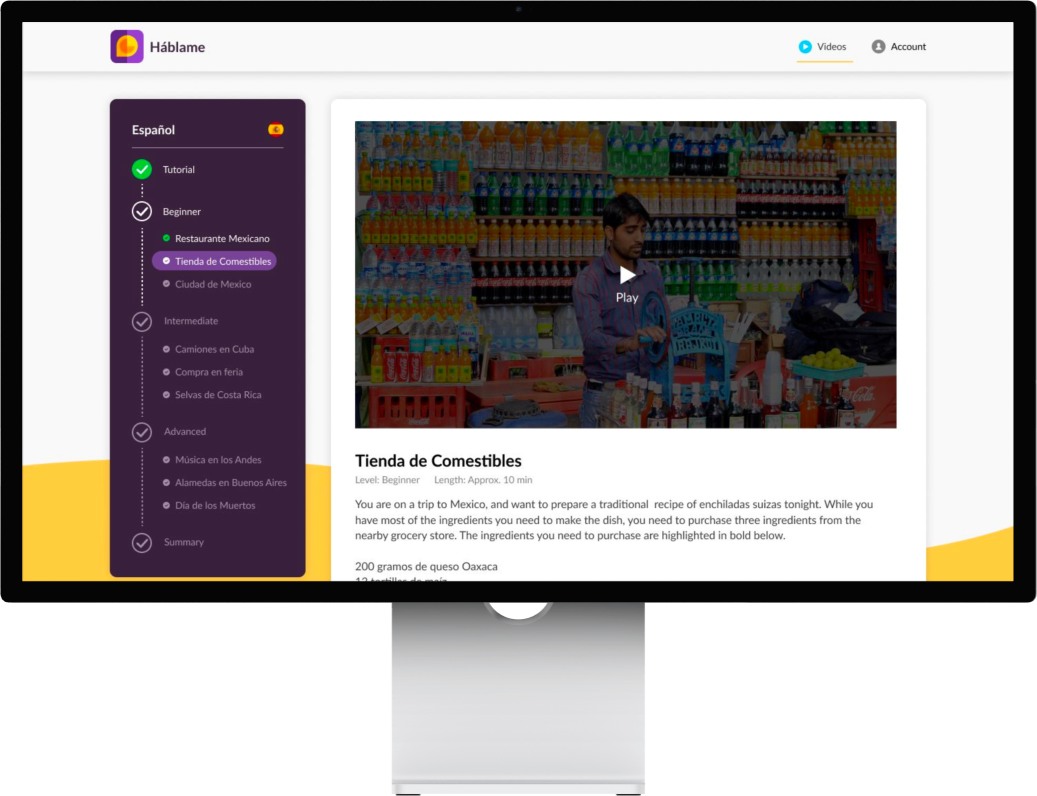Click the blue Videos play icon
Image resolution: width=1037 pixels, height=796 pixels.
click(805, 47)
